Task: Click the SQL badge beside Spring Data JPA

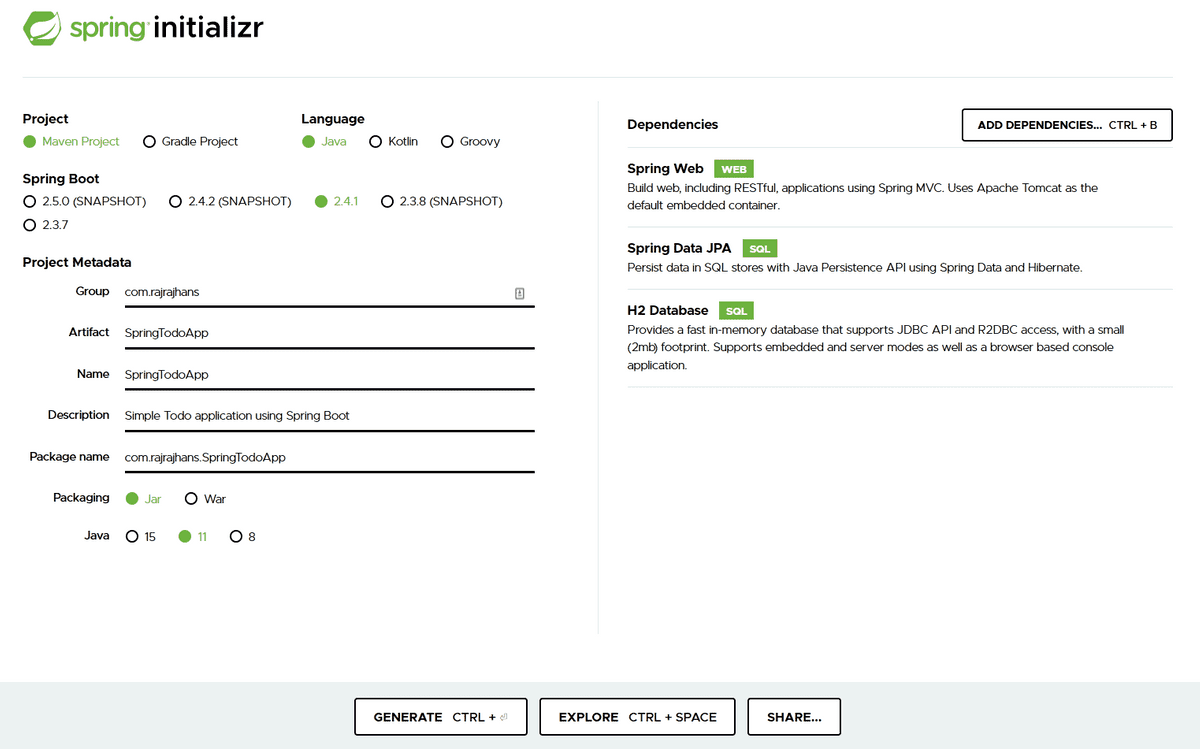Action: pyautogui.click(x=759, y=248)
